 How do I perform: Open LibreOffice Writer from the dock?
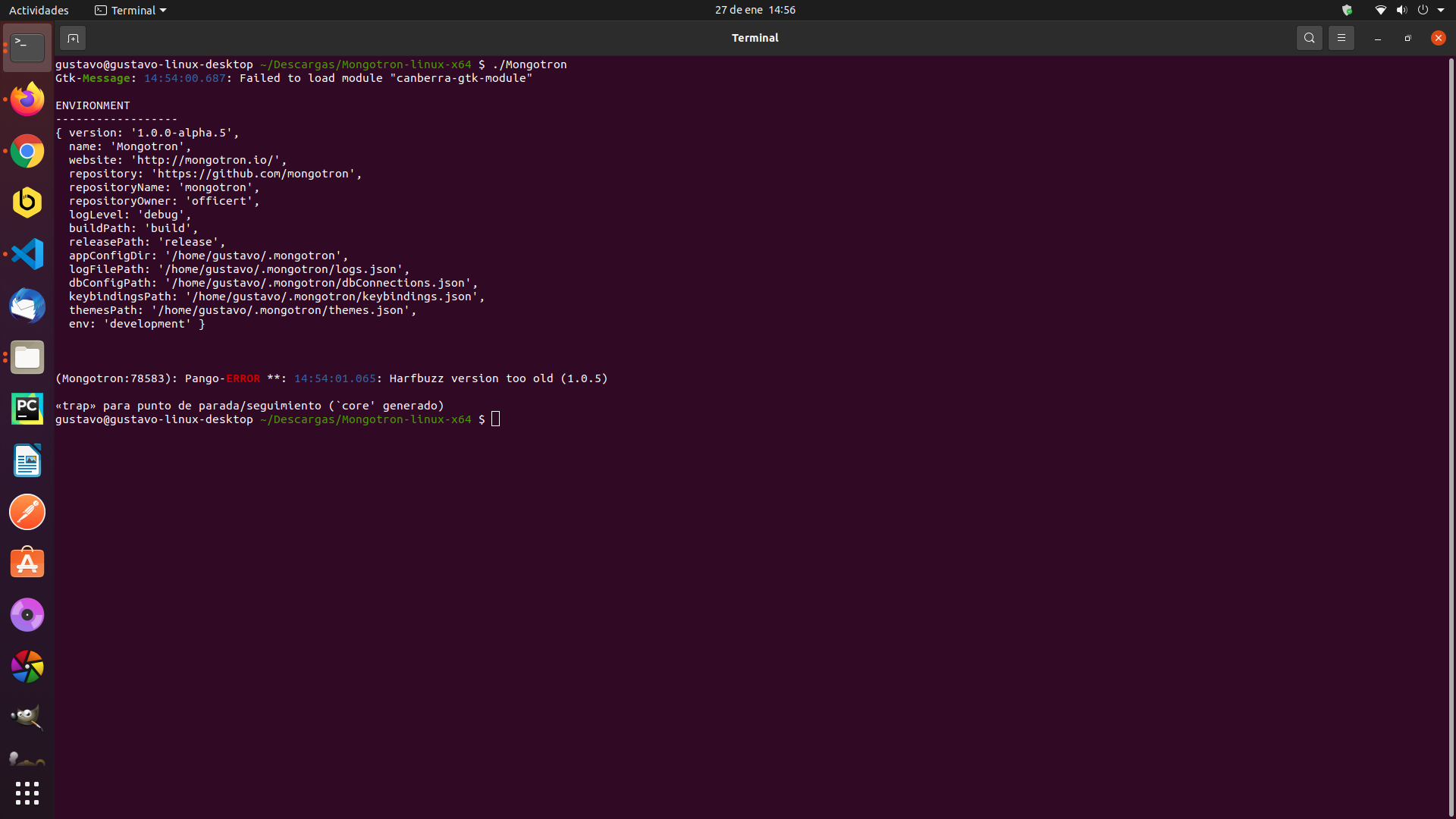click(x=27, y=460)
